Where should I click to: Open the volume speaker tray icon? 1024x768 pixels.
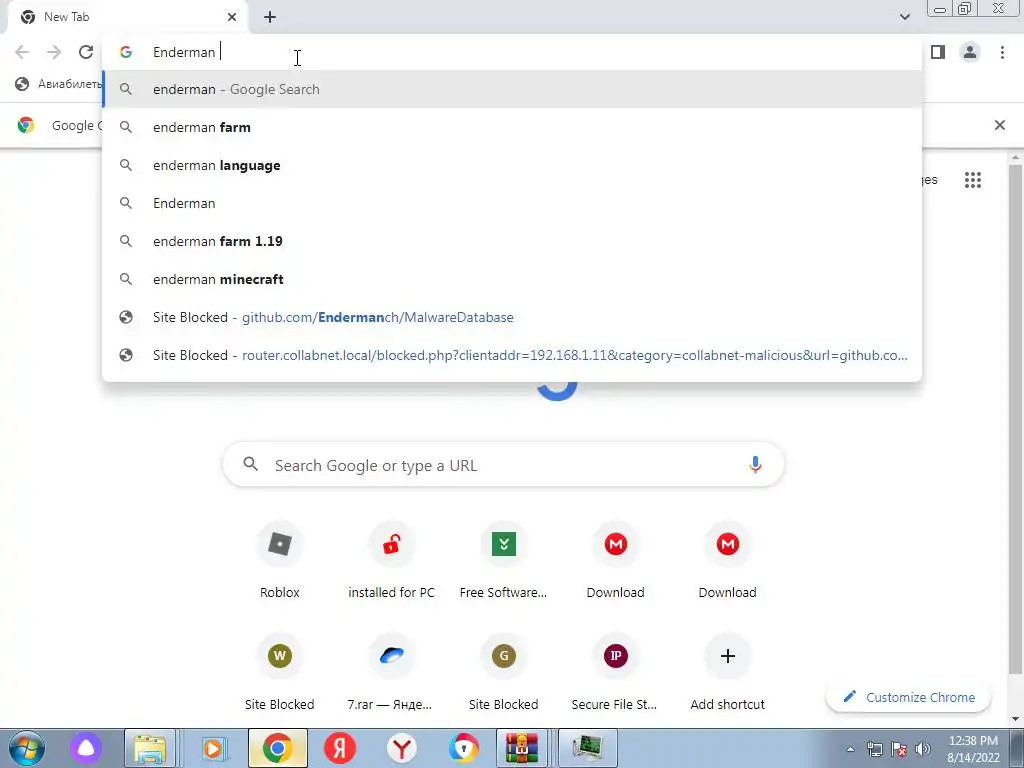click(x=923, y=749)
